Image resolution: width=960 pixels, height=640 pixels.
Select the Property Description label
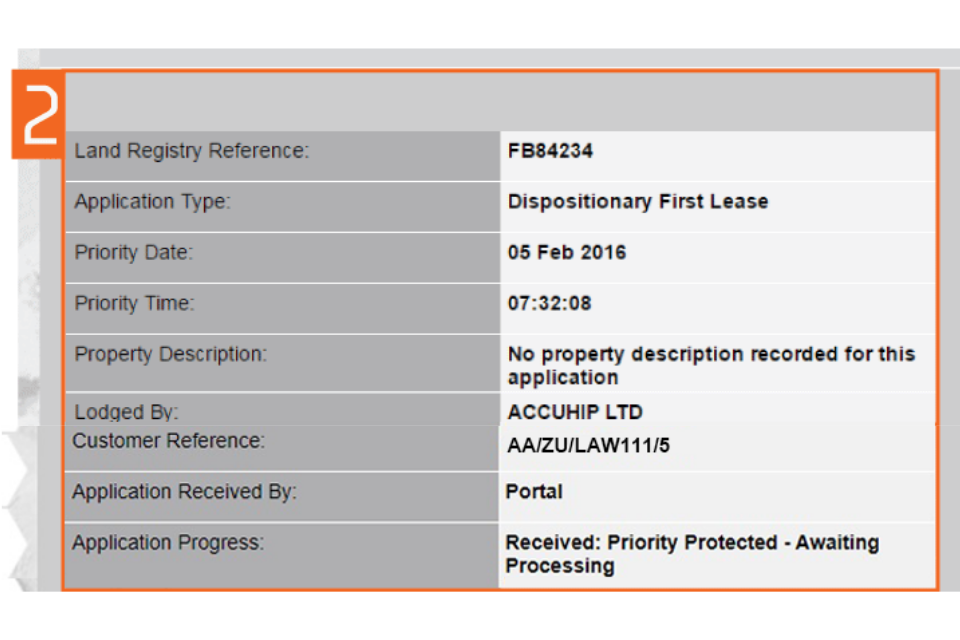[x=171, y=354]
